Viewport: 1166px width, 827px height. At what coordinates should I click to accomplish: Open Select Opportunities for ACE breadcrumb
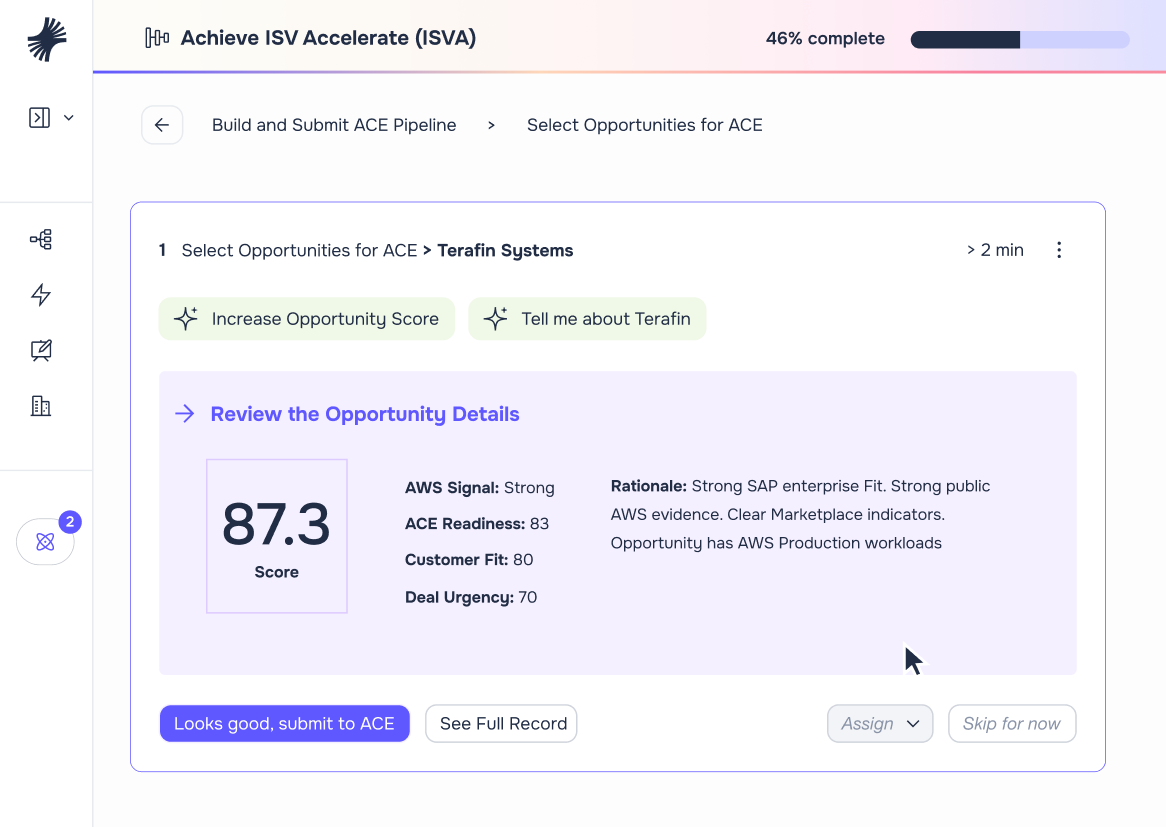click(x=645, y=125)
